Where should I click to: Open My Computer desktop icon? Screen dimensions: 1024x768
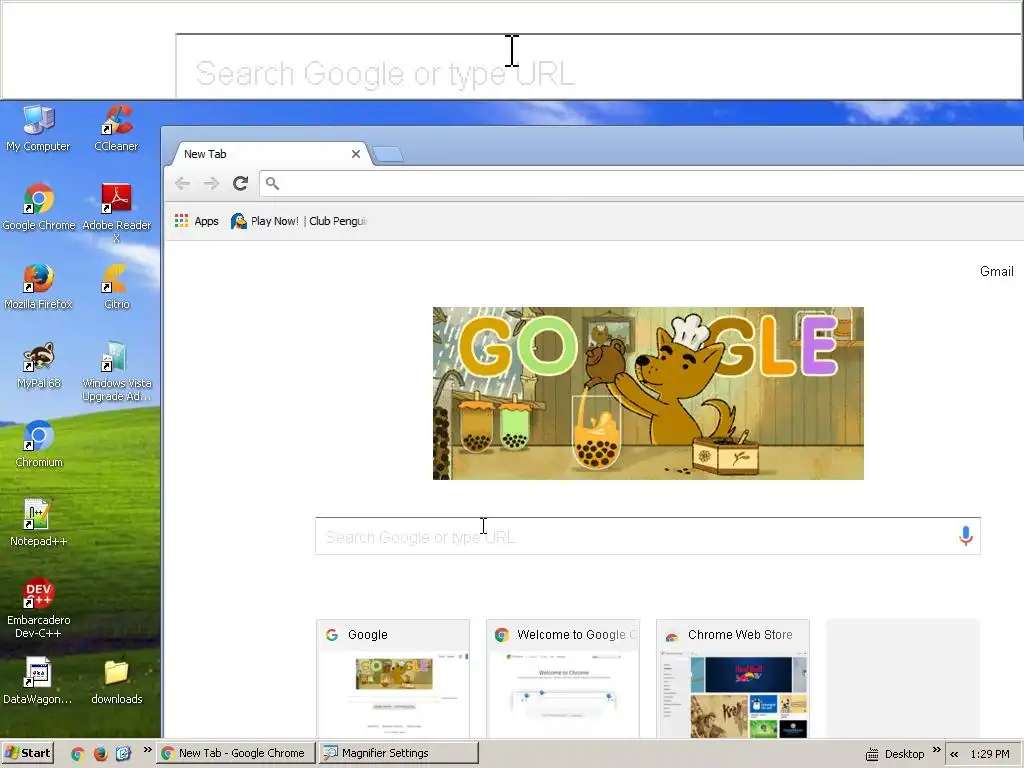pos(38,128)
